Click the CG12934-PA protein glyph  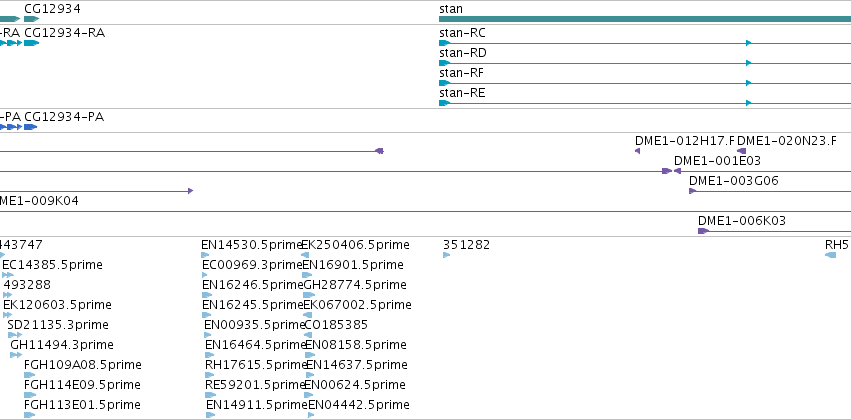[30, 127]
